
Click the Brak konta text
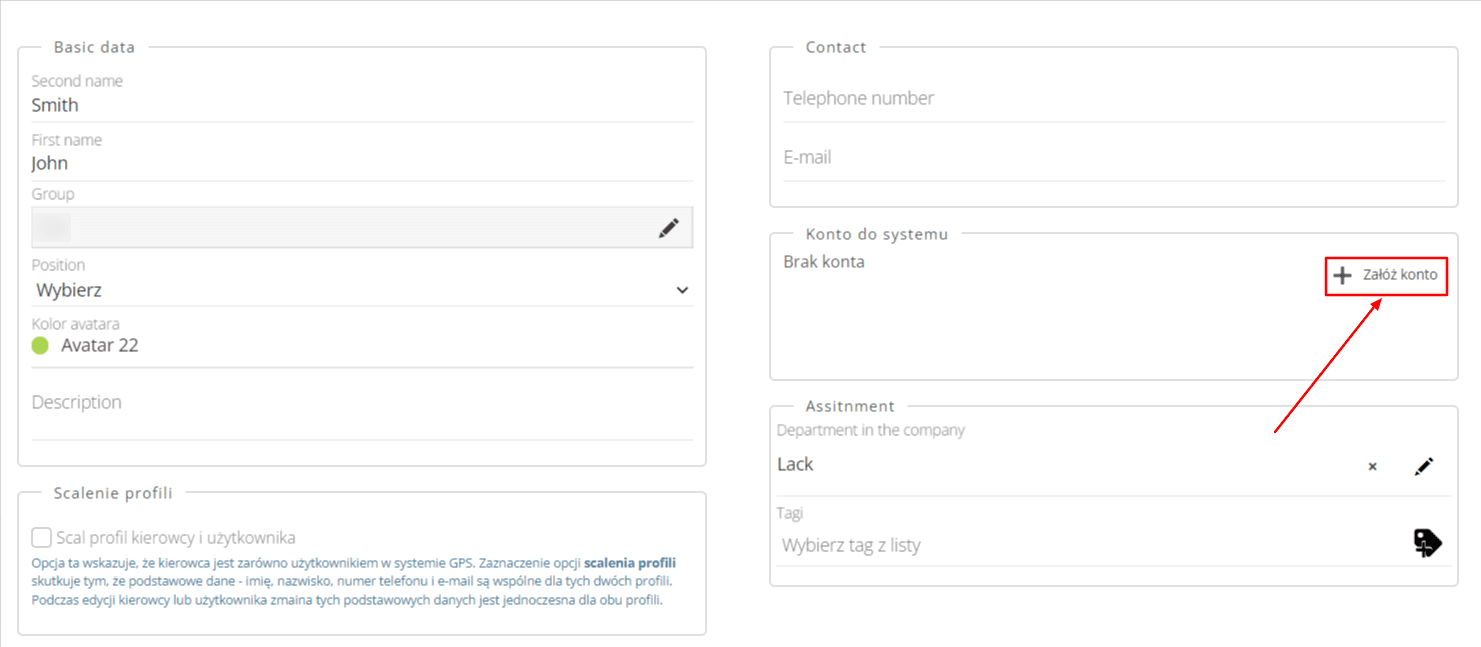pyautogui.click(x=824, y=262)
